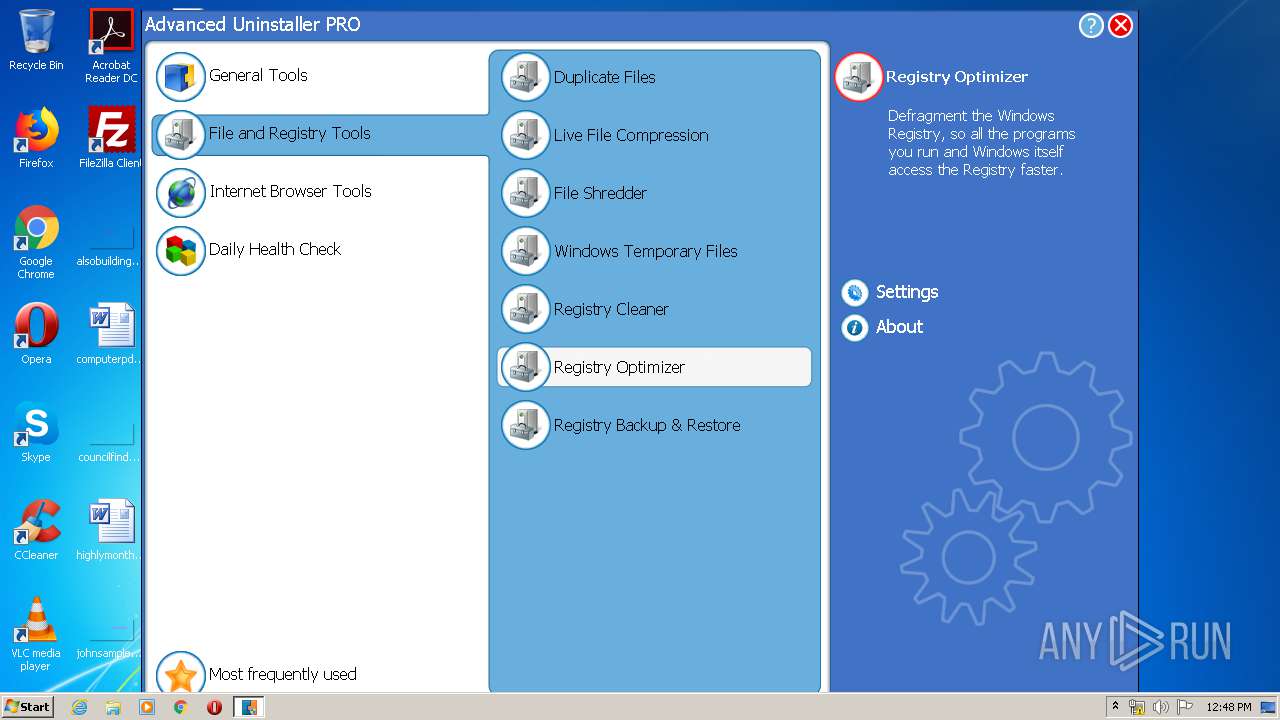Screen dimensions: 1280x720
Task: Click the Live File Compression icon
Action: pyautogui.click(x=525, y=135)
